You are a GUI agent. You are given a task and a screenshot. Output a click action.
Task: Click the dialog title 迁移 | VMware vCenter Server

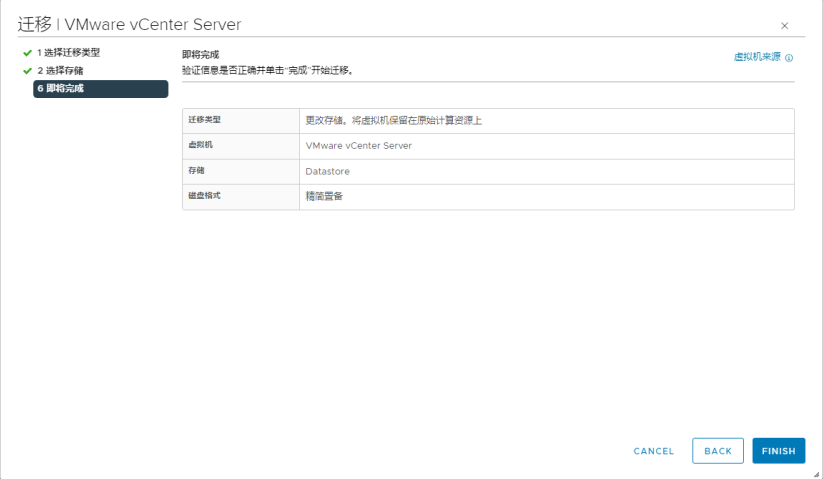[x=129, y=24]
